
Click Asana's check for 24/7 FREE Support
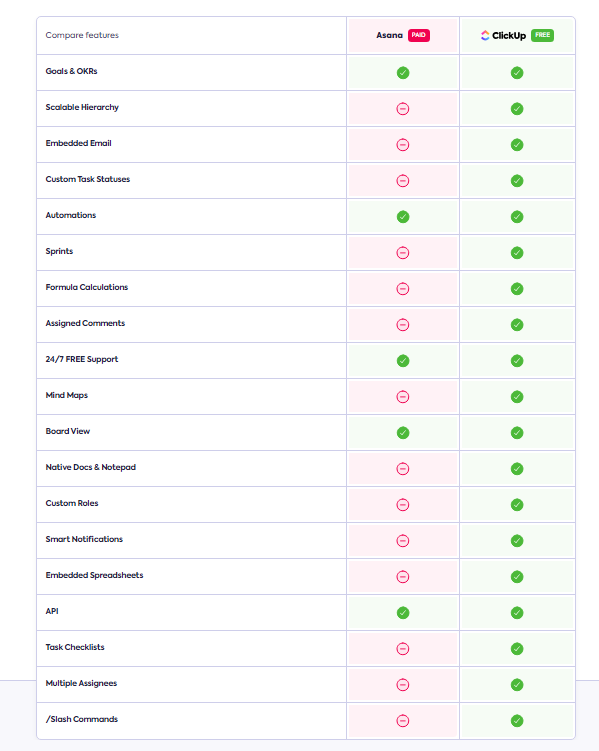(403, 361)
